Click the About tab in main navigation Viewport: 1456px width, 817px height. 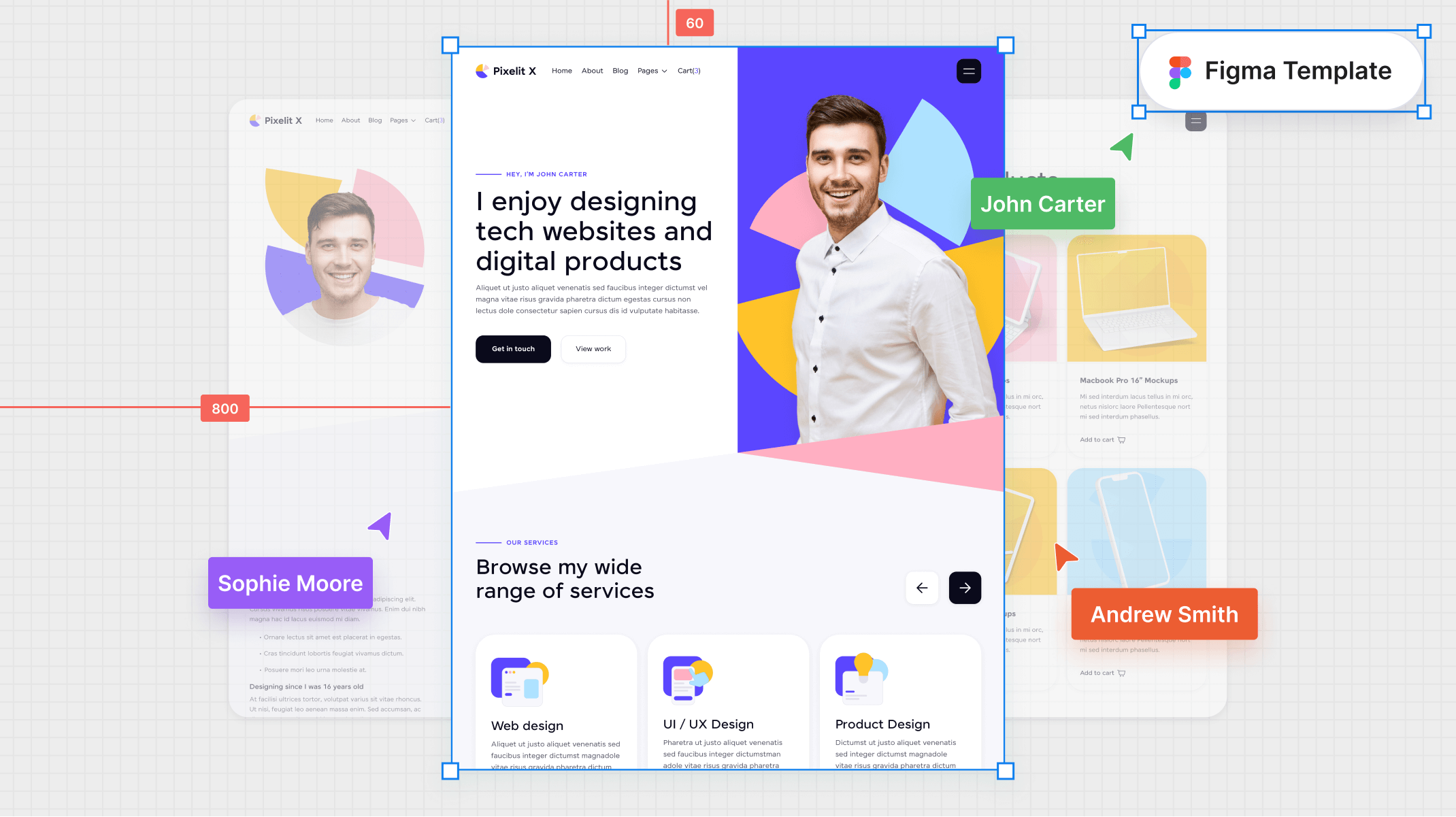592,70
